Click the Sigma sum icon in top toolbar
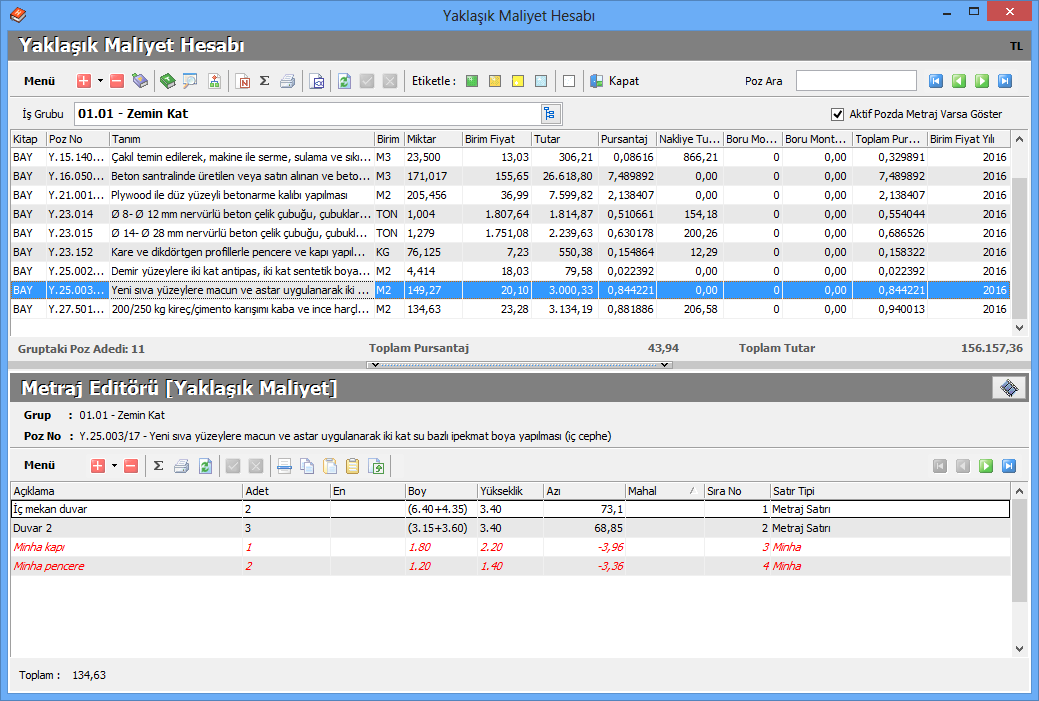 pyautogui.click(x=265, y=81)
